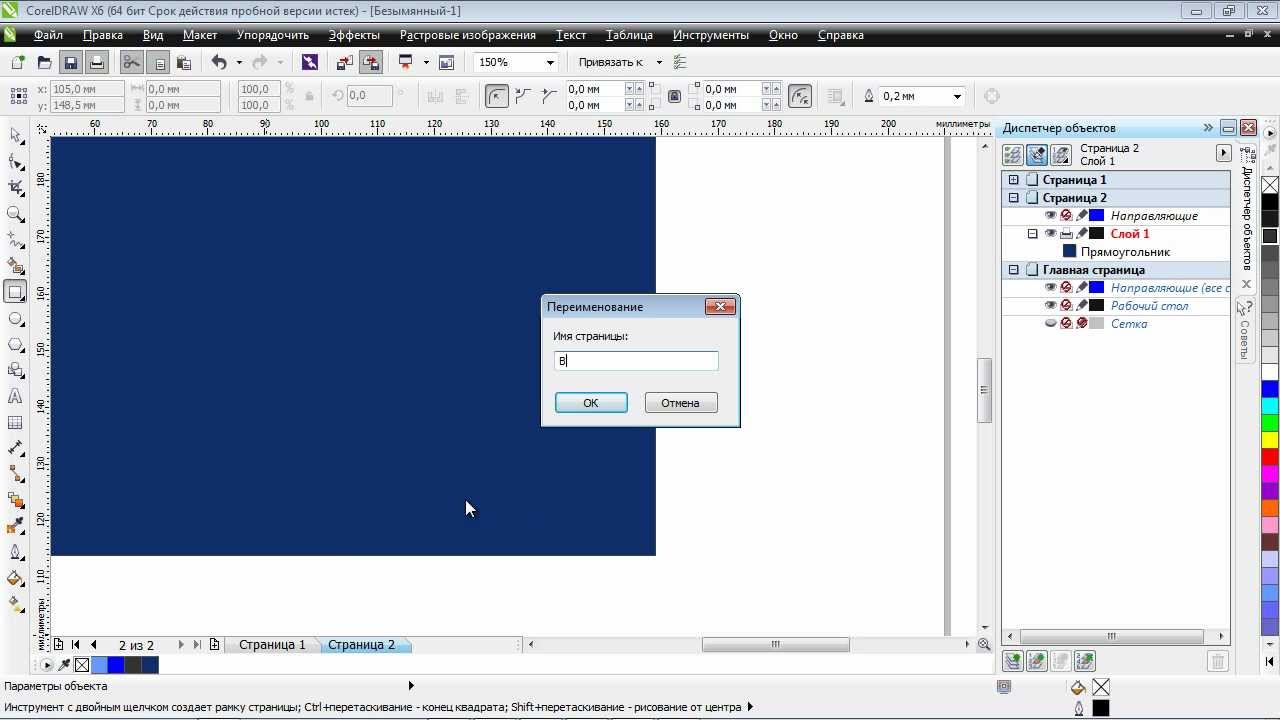Toggle editable pencil of Слой 1

1081,234
